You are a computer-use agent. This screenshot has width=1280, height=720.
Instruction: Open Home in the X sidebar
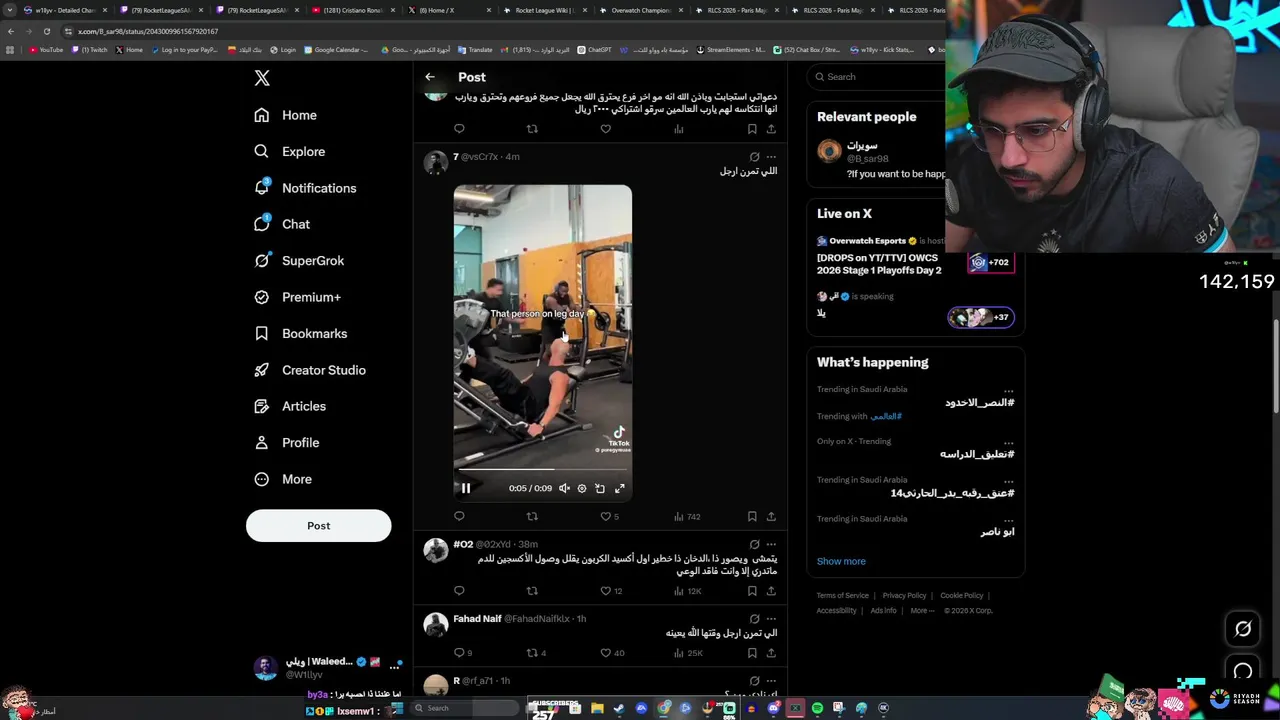285,115
